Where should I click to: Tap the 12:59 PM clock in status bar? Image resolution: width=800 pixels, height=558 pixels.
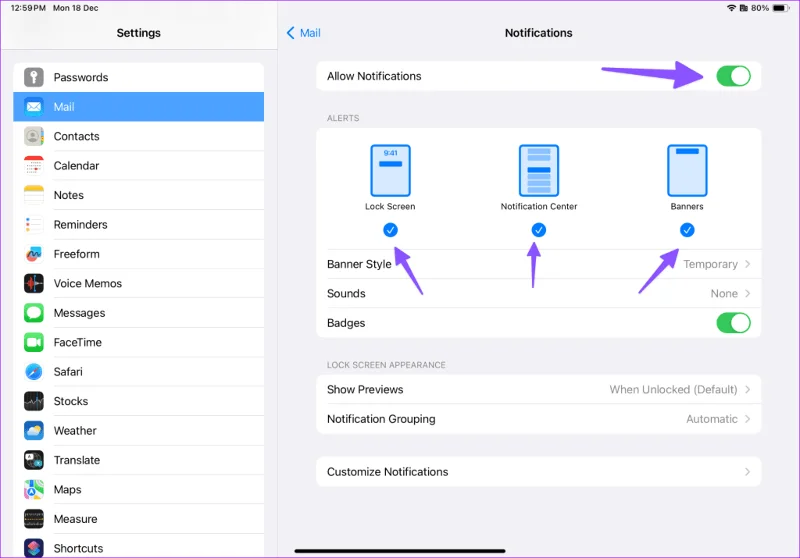pos(28,8)
